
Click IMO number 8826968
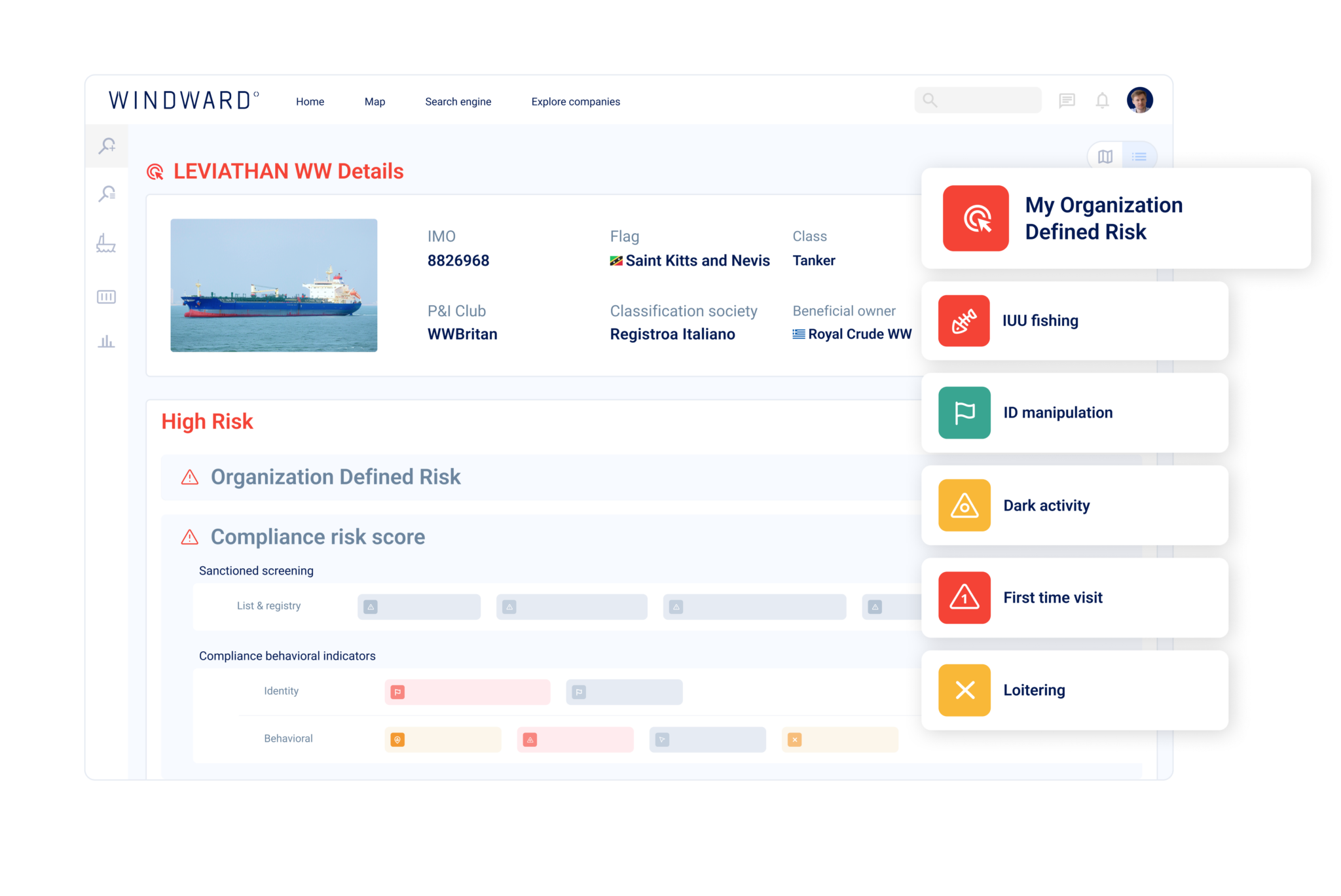coord(458,260)
